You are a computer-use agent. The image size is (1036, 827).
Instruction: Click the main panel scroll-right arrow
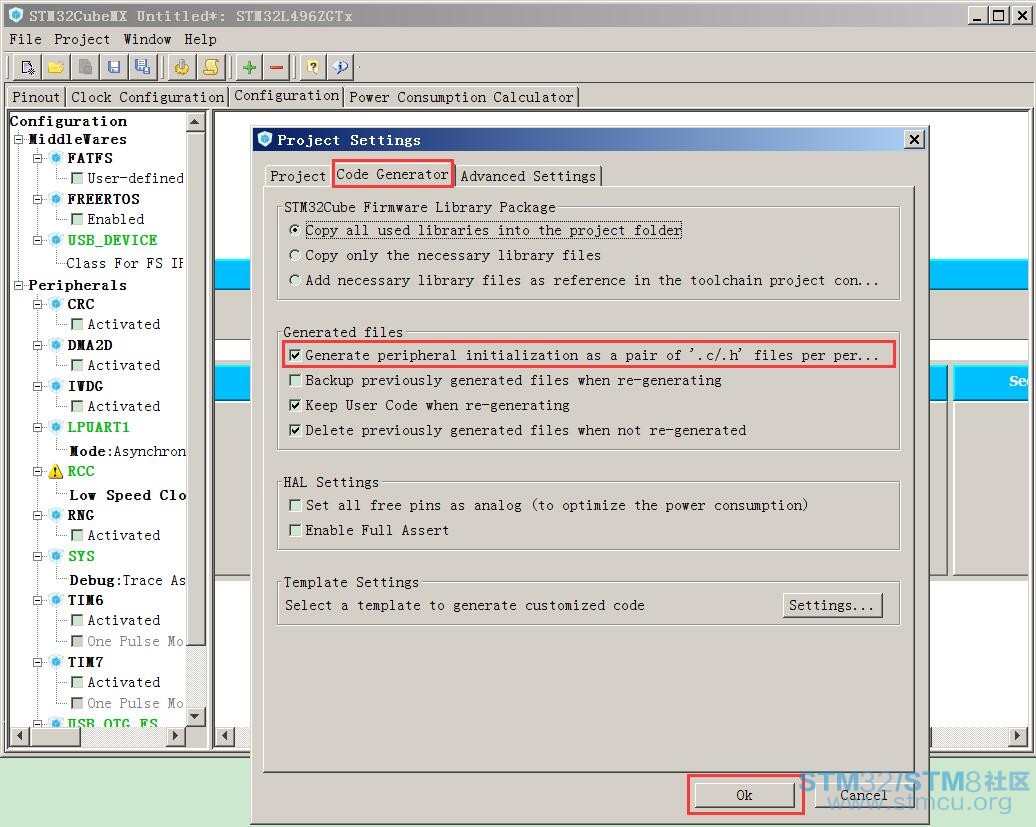(x=1018, y=735)
